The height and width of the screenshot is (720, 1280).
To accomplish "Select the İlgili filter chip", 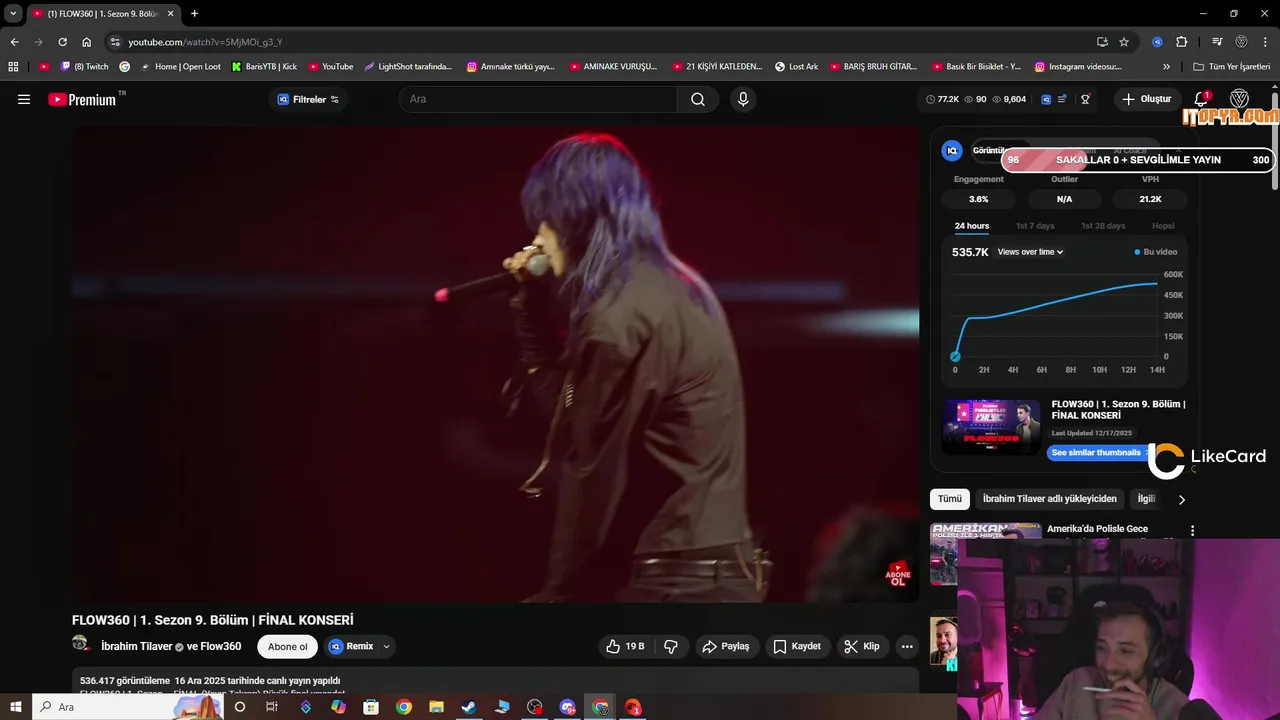I will click(1146, 499).
